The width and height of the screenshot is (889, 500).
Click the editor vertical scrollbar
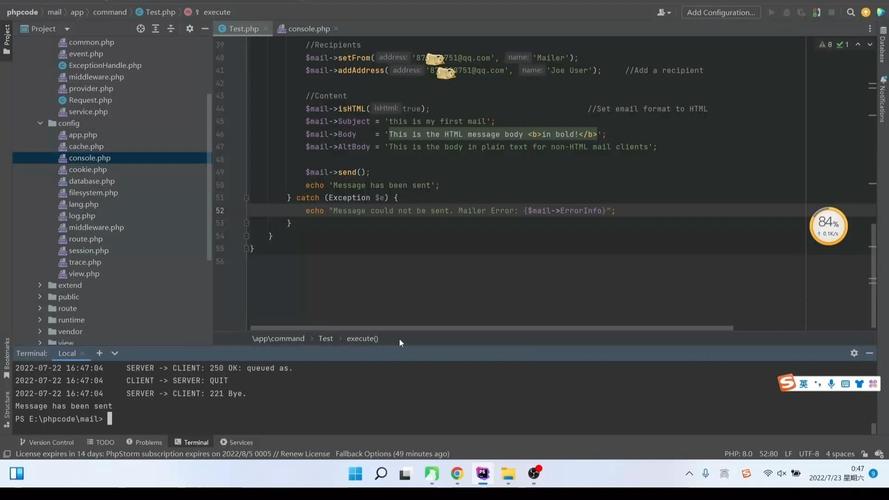873,276
